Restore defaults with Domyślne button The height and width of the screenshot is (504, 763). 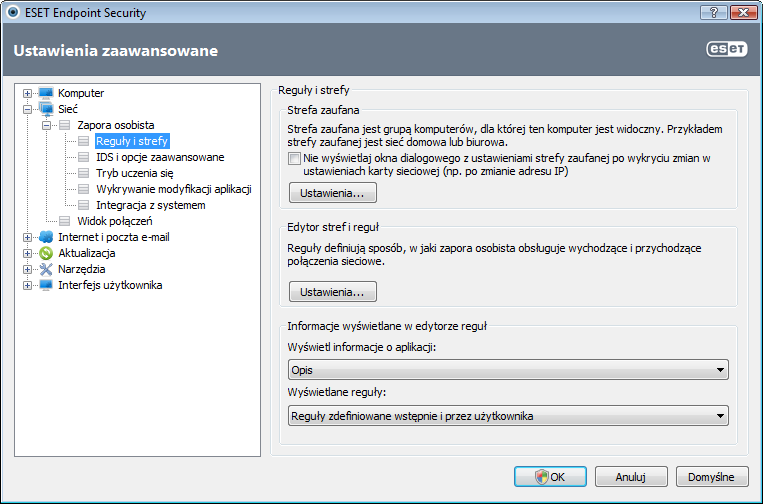point(711,477)
